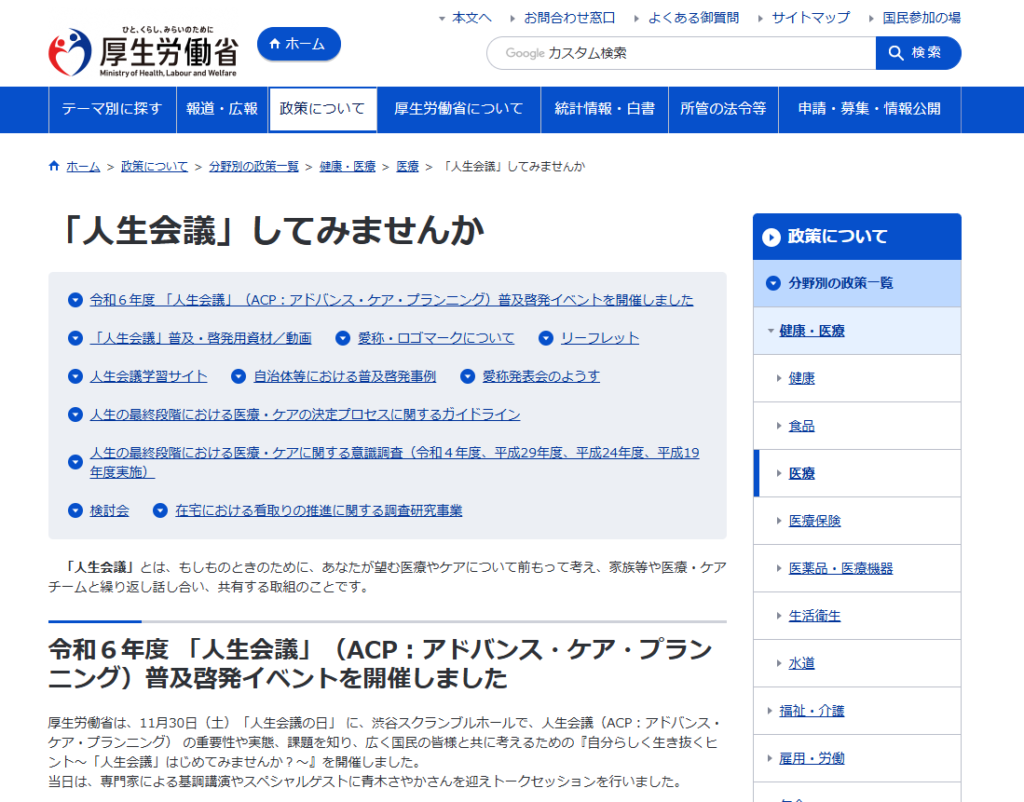This screenshot has height=802, width=1024.
Task: Click arrow icon beside 政策について sidebar header
Action: click(x=771, y=237)
